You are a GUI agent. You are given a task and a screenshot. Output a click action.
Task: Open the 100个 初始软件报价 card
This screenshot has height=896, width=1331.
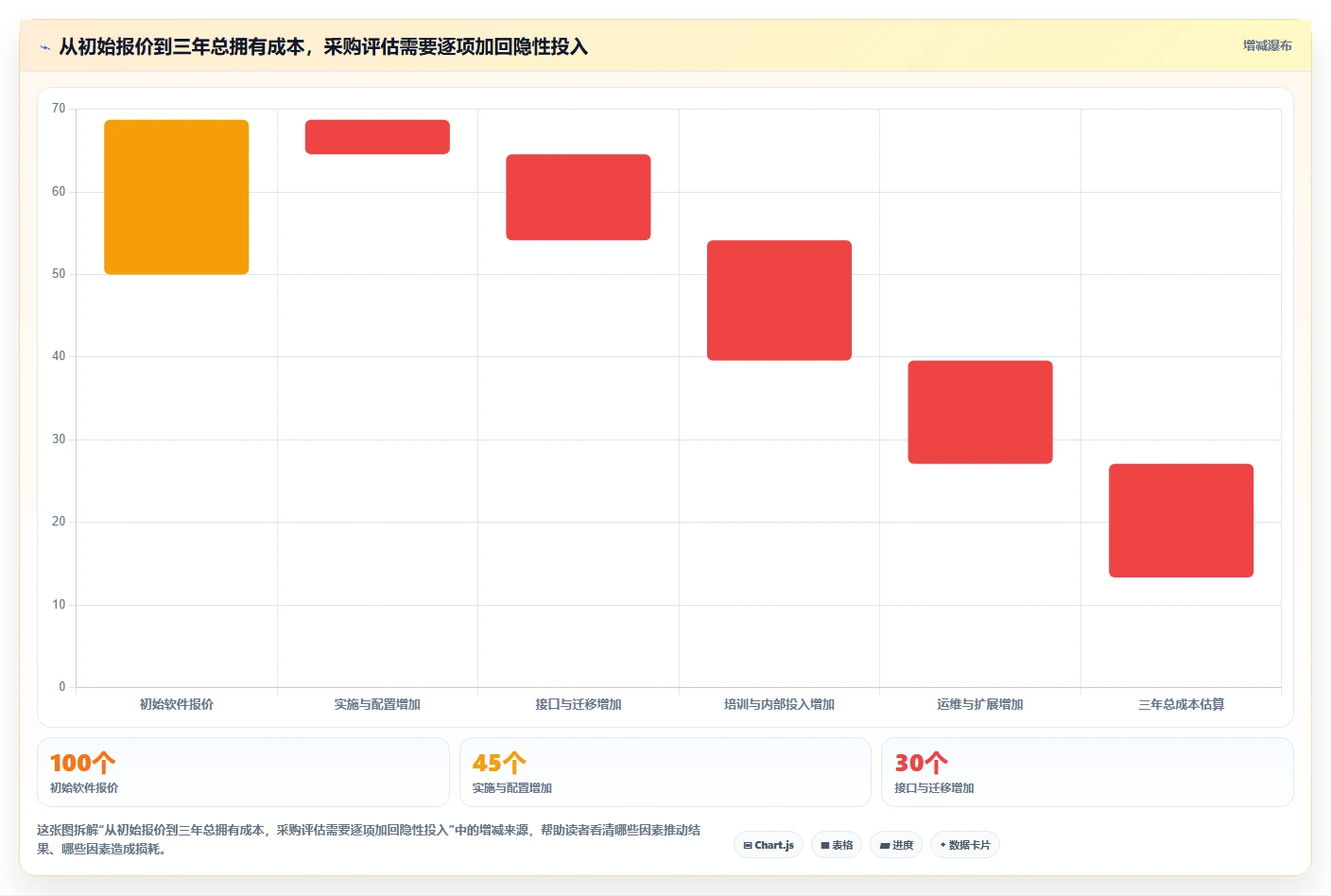pyautogui.click(x=243, y=772)
